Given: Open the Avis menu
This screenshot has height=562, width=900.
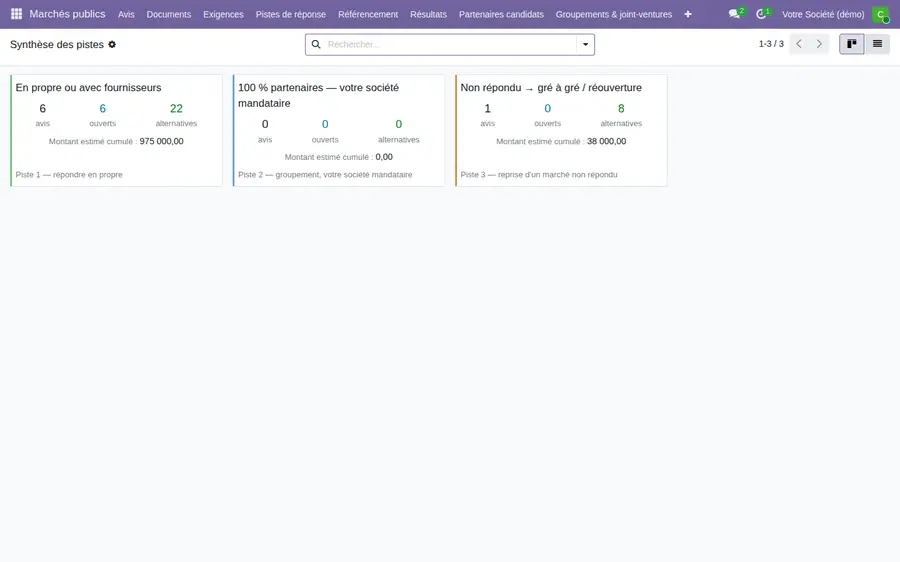Looking at the screenshot, I should [126, 14].
